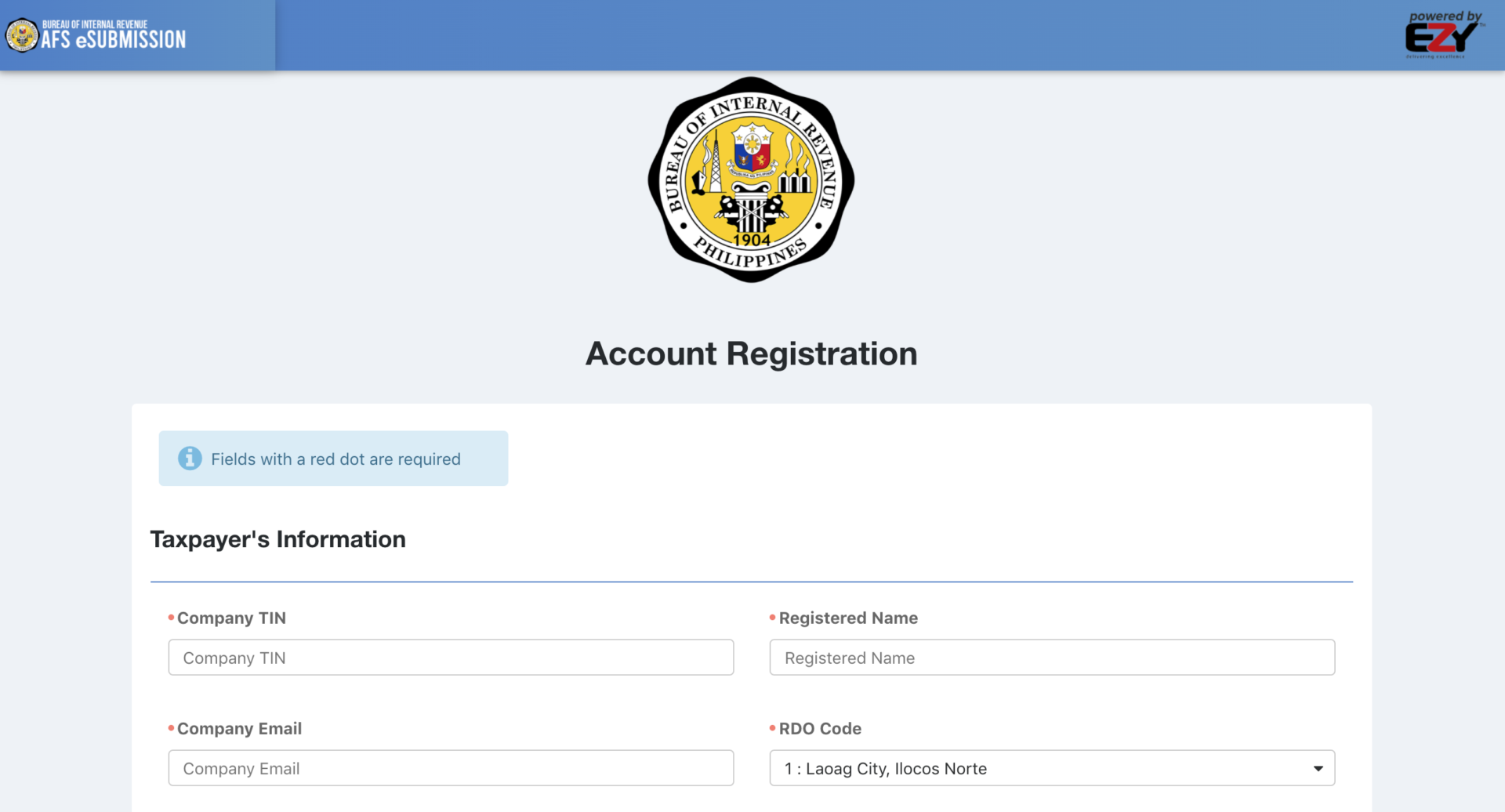Click the 'Taxpayer's Information' section heading
This screenshot has width=1505, height=812.
click(278, 538)
